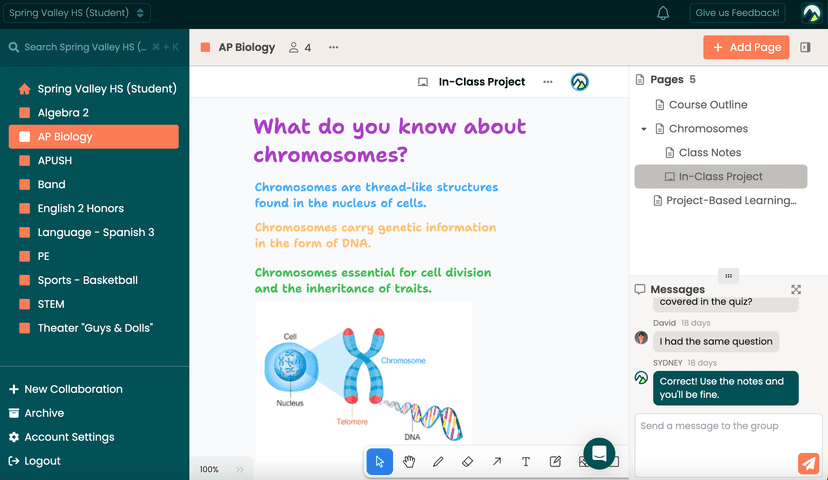Go to Account Settings
The height and width of the screenshot is (480, 828).
point(69,437)
